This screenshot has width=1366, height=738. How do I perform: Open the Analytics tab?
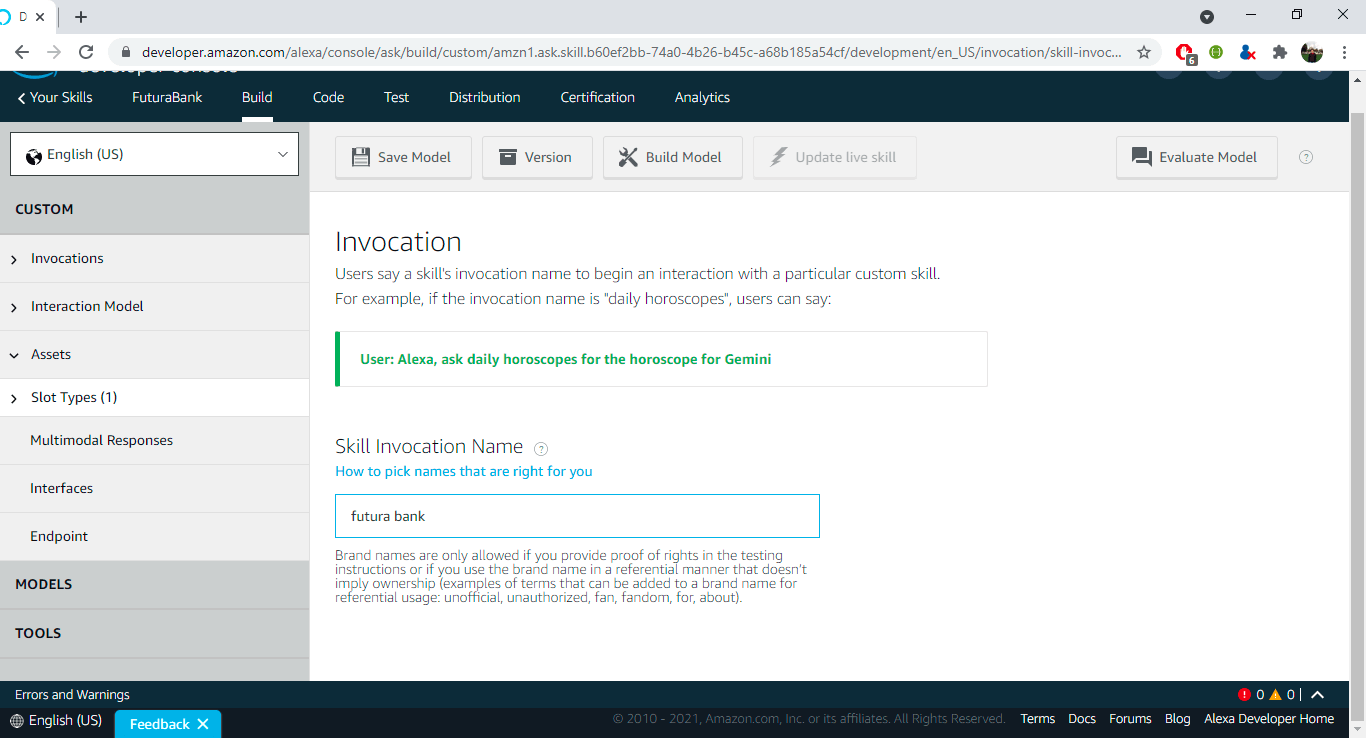click(702, 97)
